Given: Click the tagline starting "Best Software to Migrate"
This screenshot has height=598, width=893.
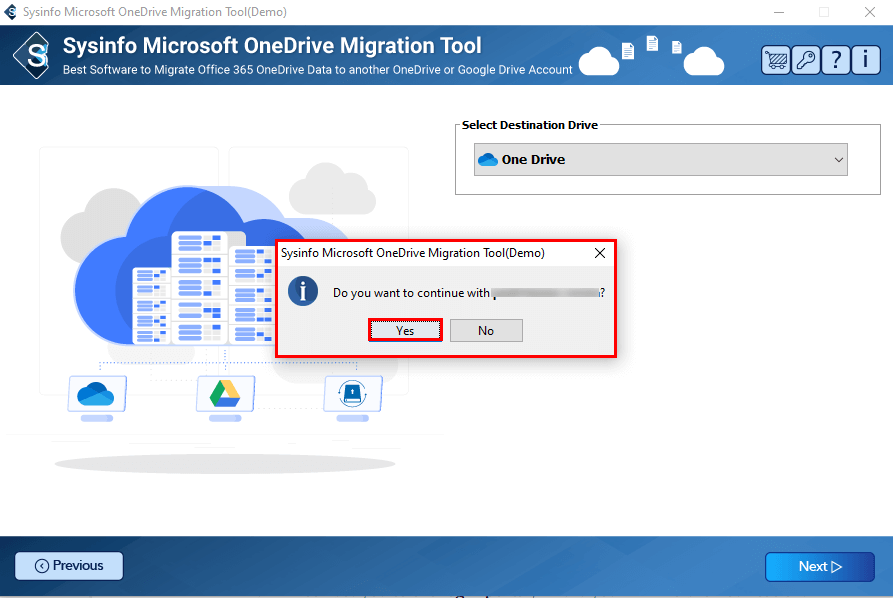Looking at the screenshot, I should (317, 69).
